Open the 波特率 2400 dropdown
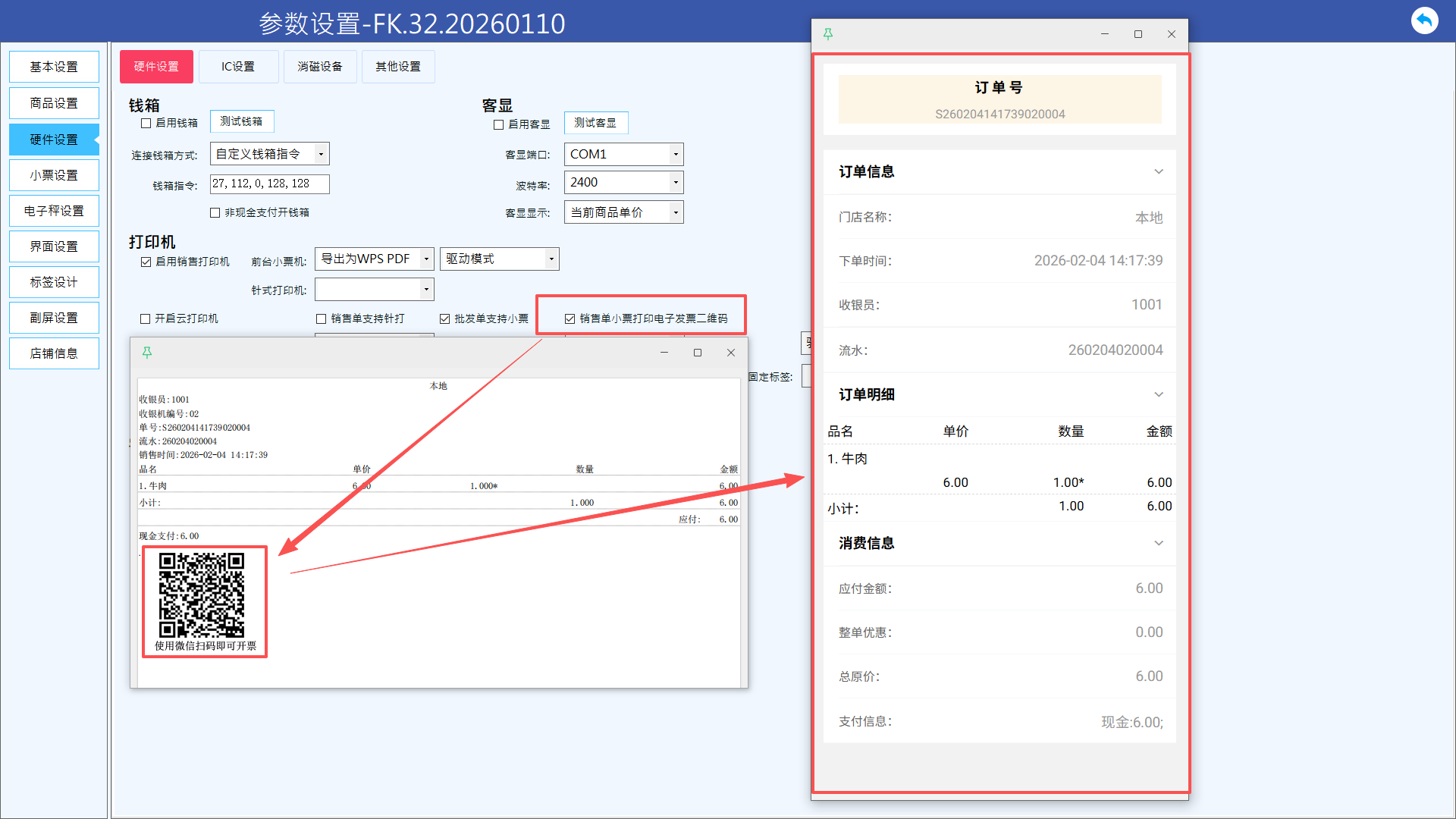Screen dimensions: 1456x819 [x=675, y=182]
